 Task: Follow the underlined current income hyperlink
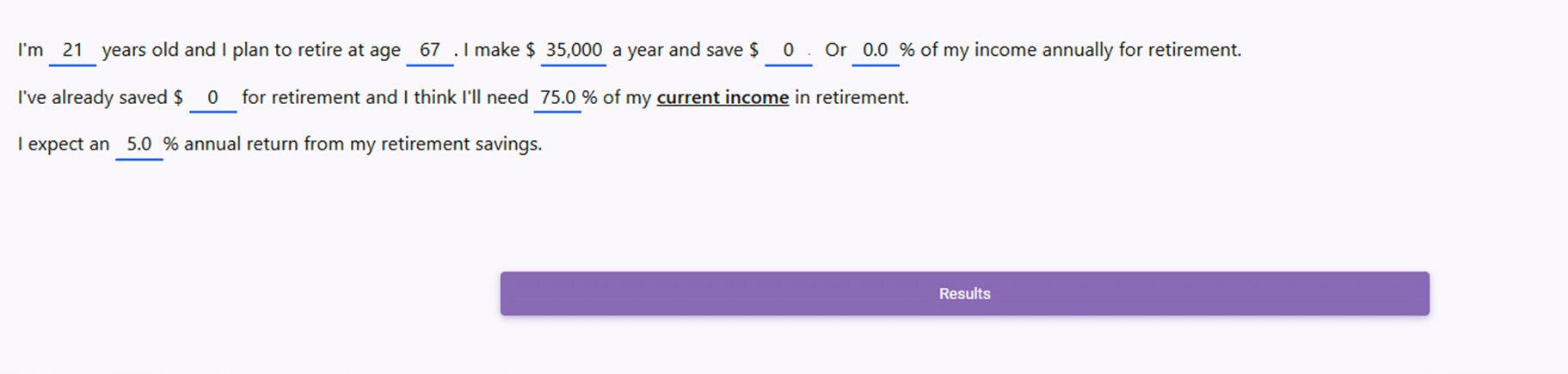pos(723,98)
